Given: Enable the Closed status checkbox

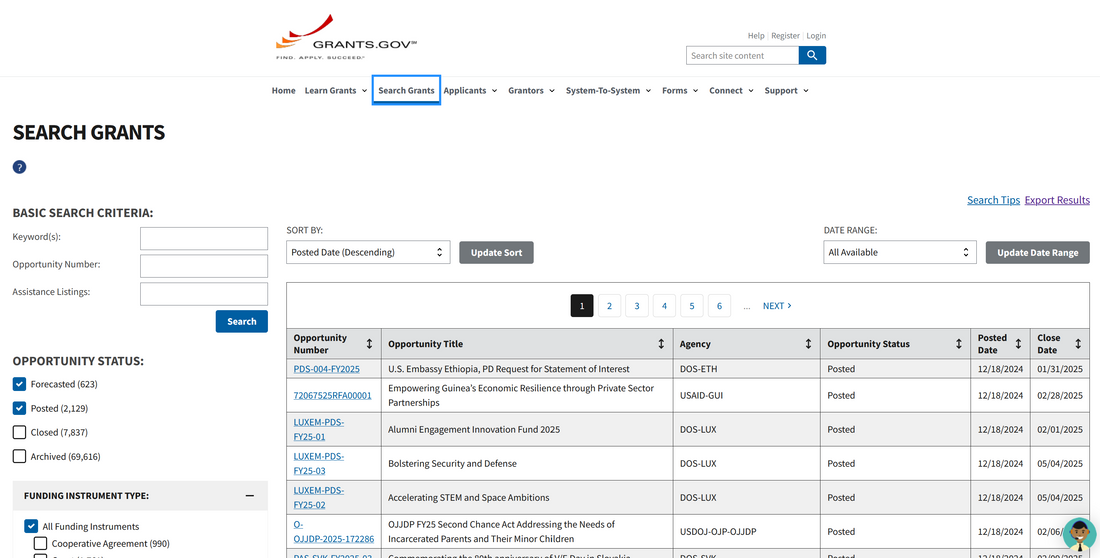Looking at the screenshot, I should pyautogui.click(x=19, y=432).
